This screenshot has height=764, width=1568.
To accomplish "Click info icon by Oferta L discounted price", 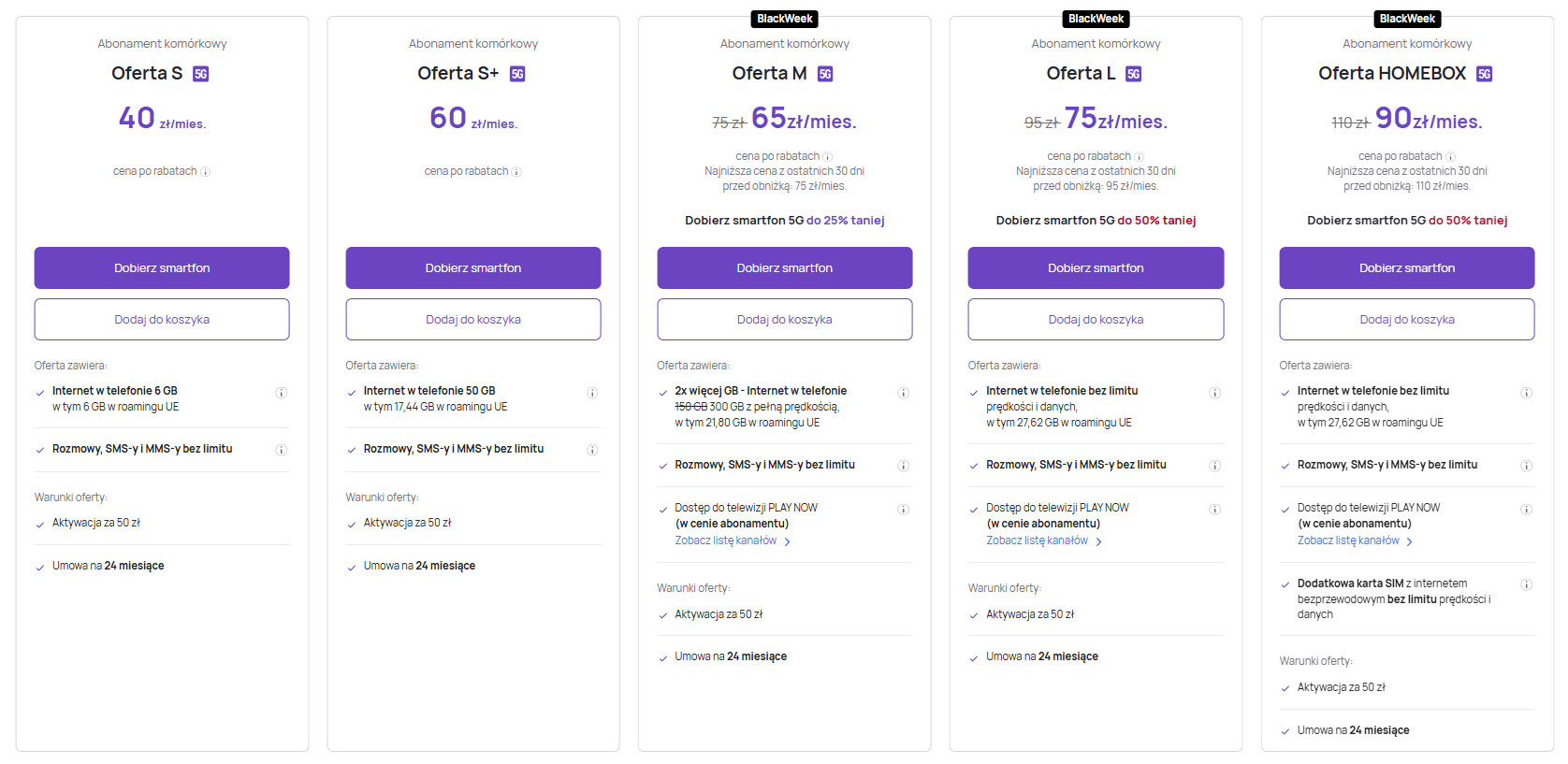I will [1139, 157].
